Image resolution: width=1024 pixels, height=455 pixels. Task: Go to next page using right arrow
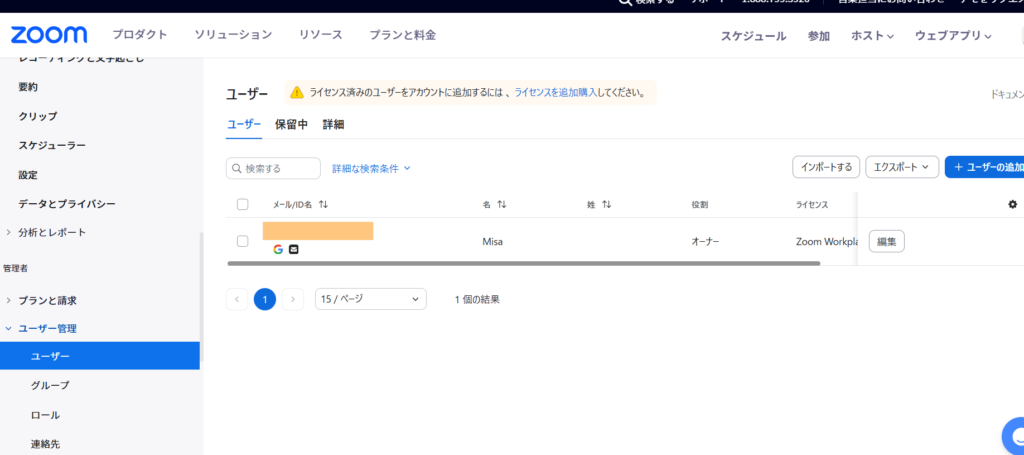click(293, 299)
